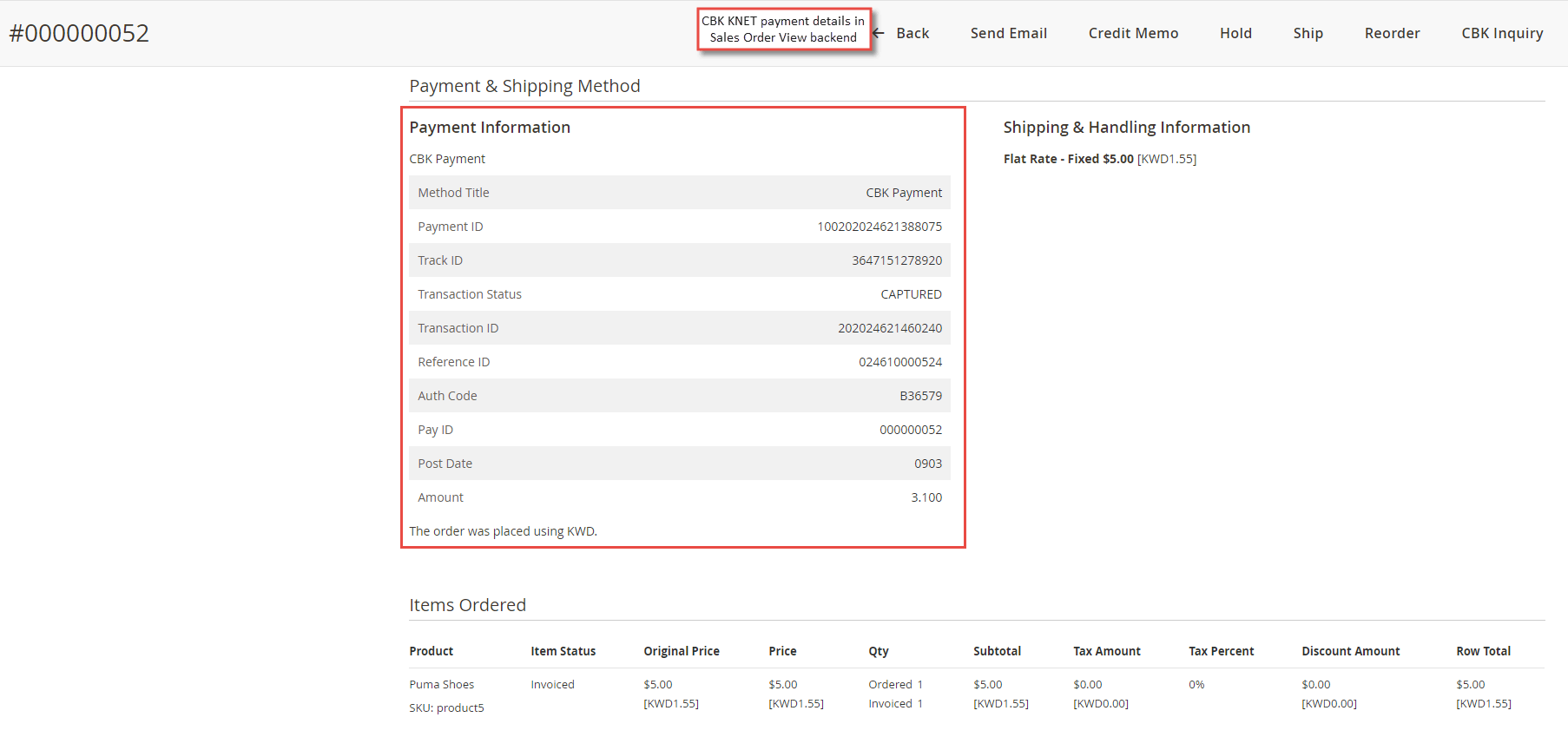
Task: Select Transaction ID value 202024621460240
Action: [x=890, y=328]
